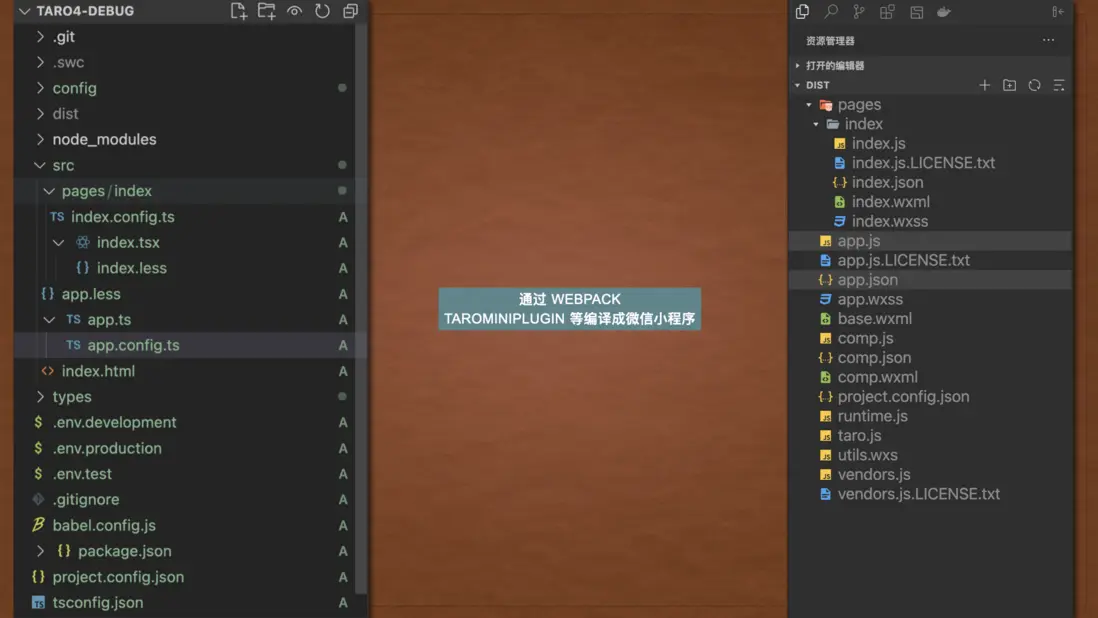Expand the .git folder
The height and width of the screenshot is (618, 1098).
point(40,36)
